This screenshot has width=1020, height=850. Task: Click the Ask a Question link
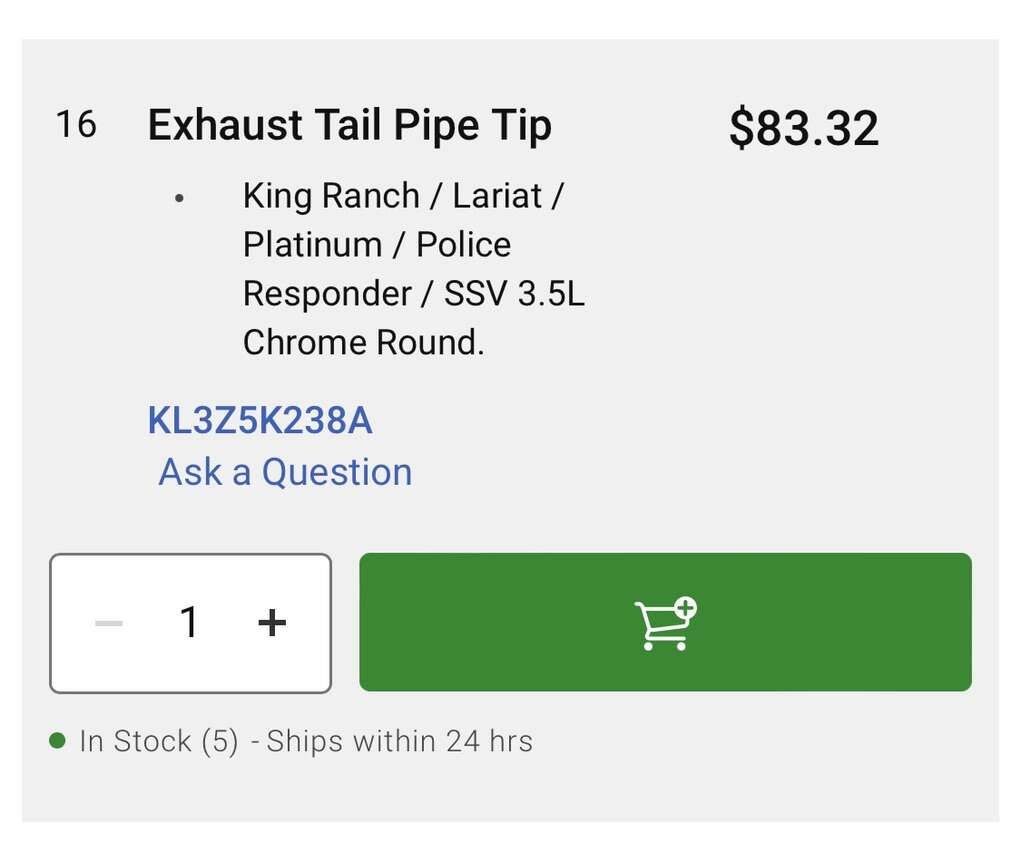point(285,472)
